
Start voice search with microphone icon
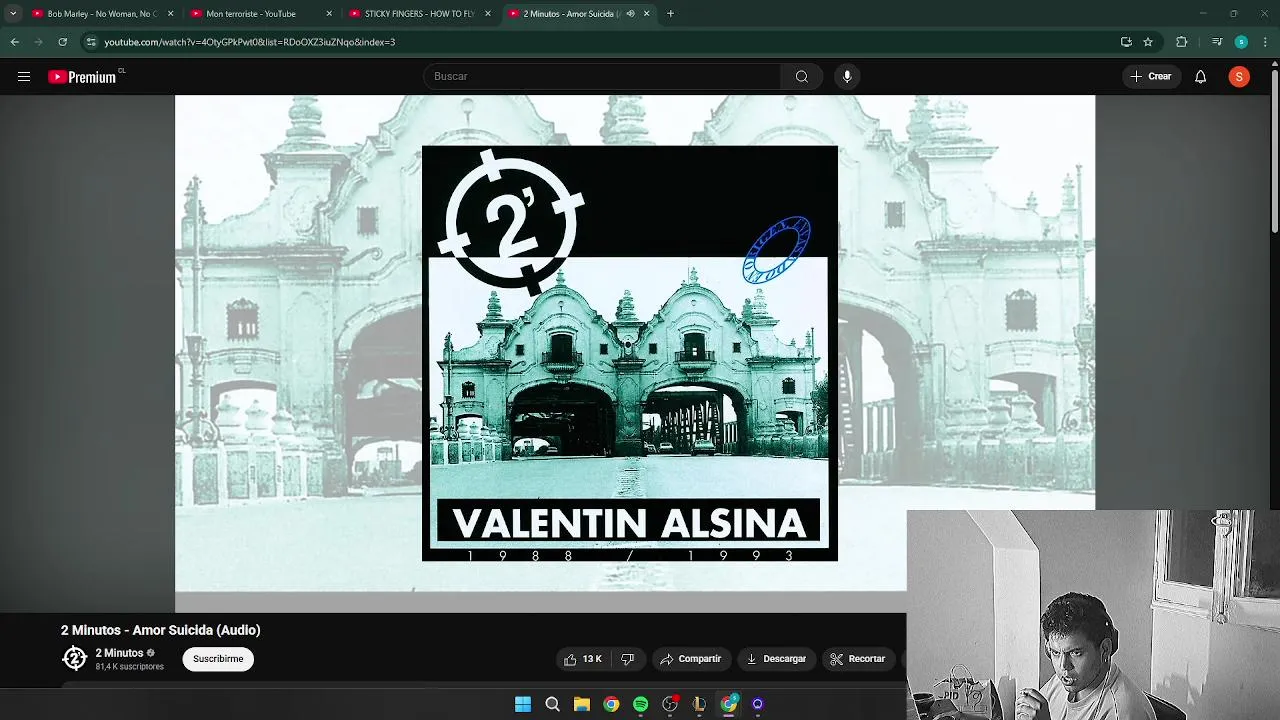[847, 76]
